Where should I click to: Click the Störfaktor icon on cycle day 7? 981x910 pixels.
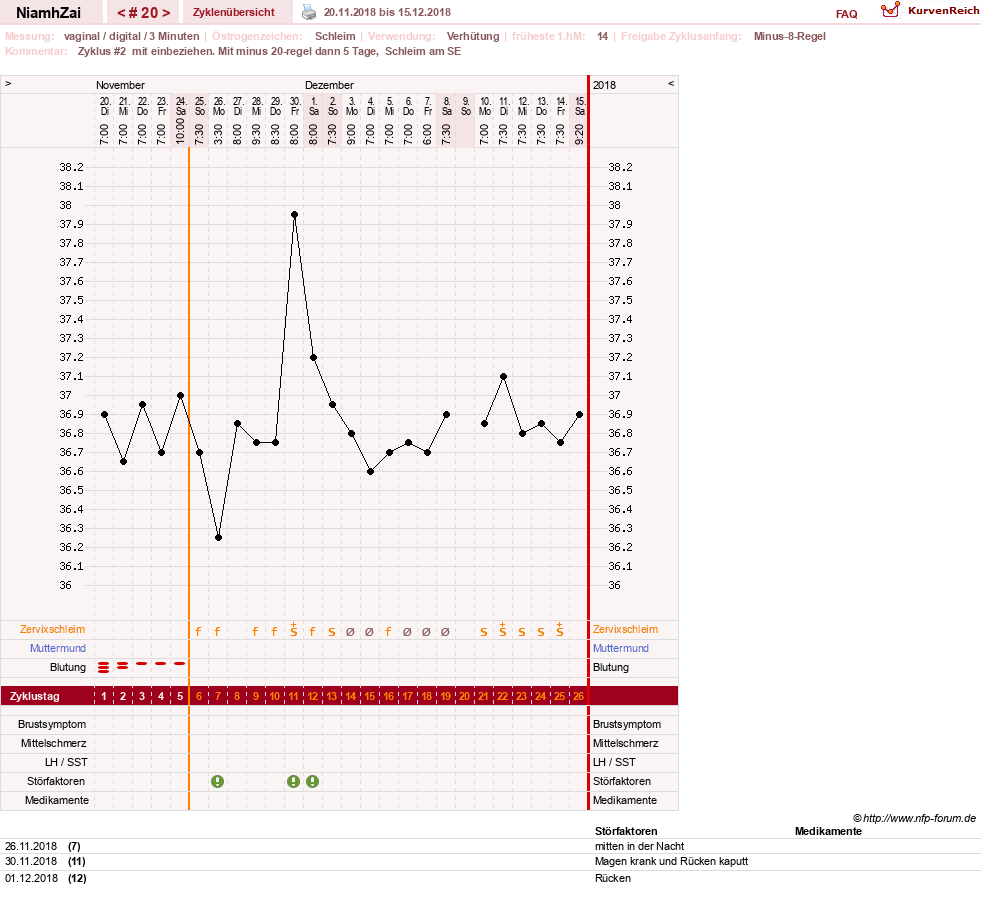tap(217, 781)
